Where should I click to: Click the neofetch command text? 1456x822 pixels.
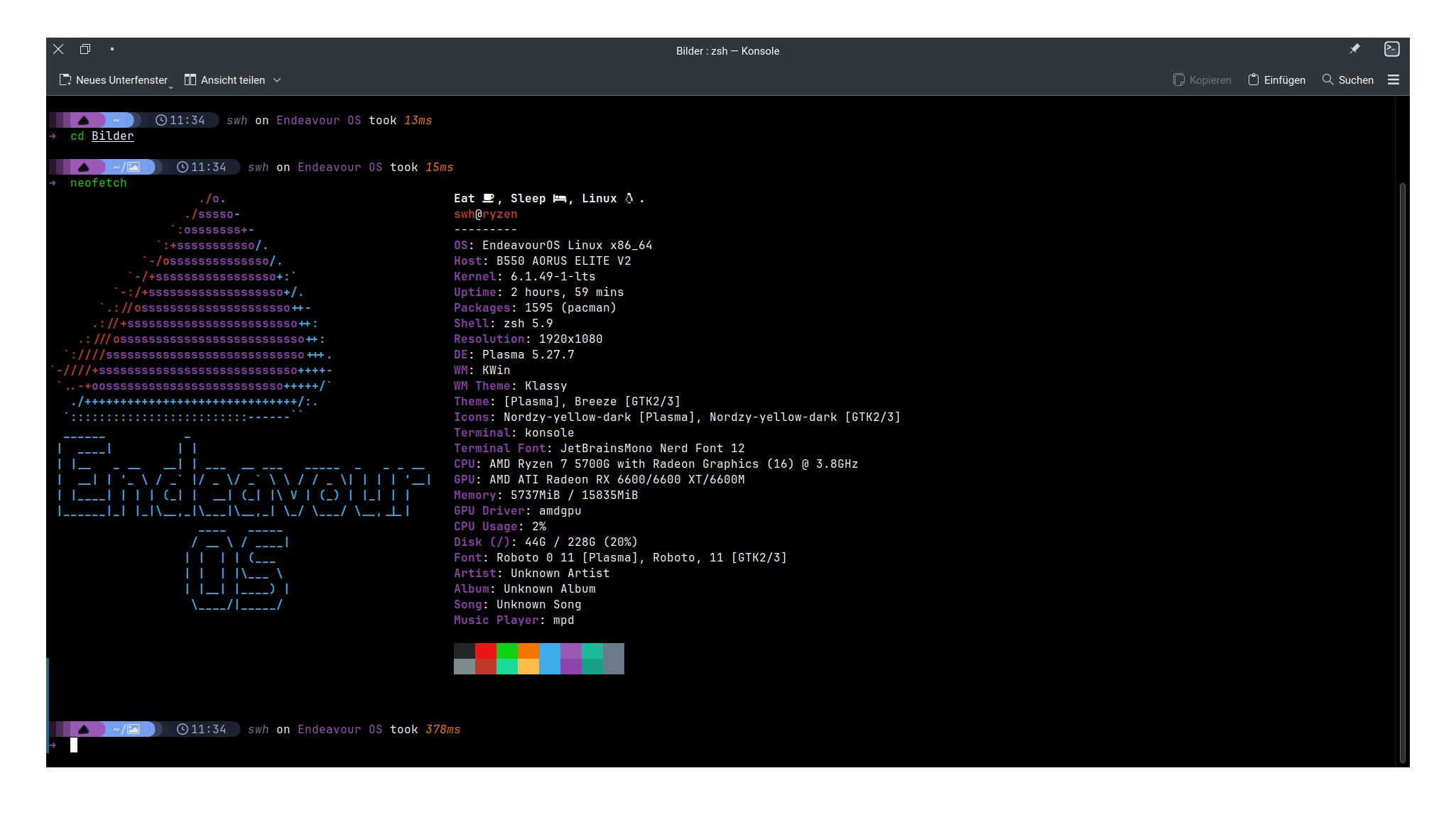click(99, 183)
